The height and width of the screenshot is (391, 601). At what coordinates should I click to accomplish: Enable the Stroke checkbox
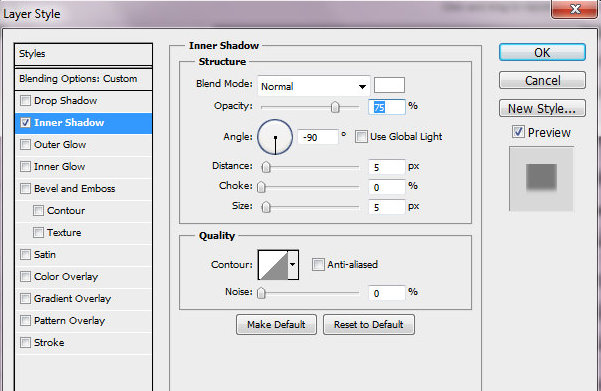[25, 342]
